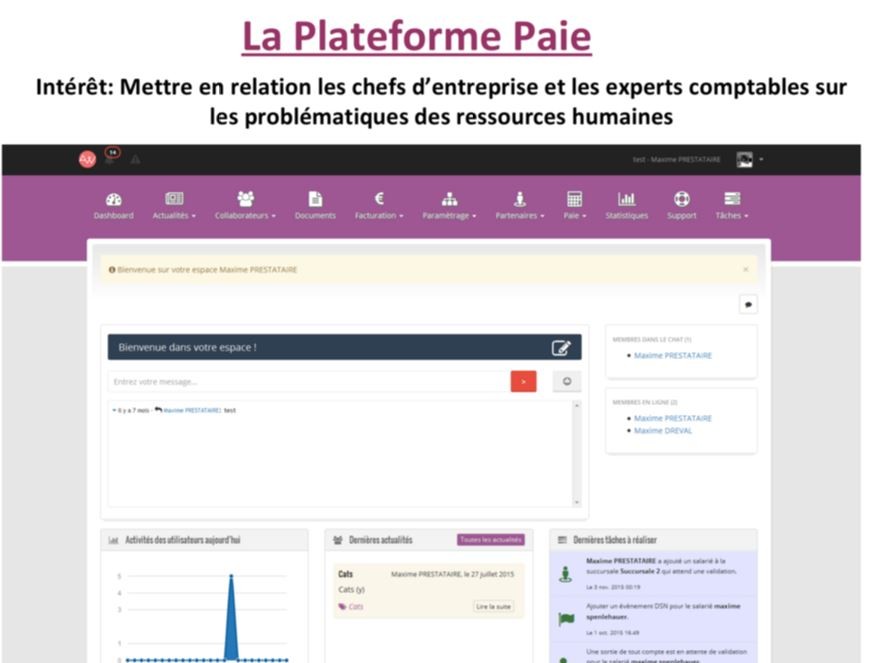Click the Cats news title

[x=345, y=574]
